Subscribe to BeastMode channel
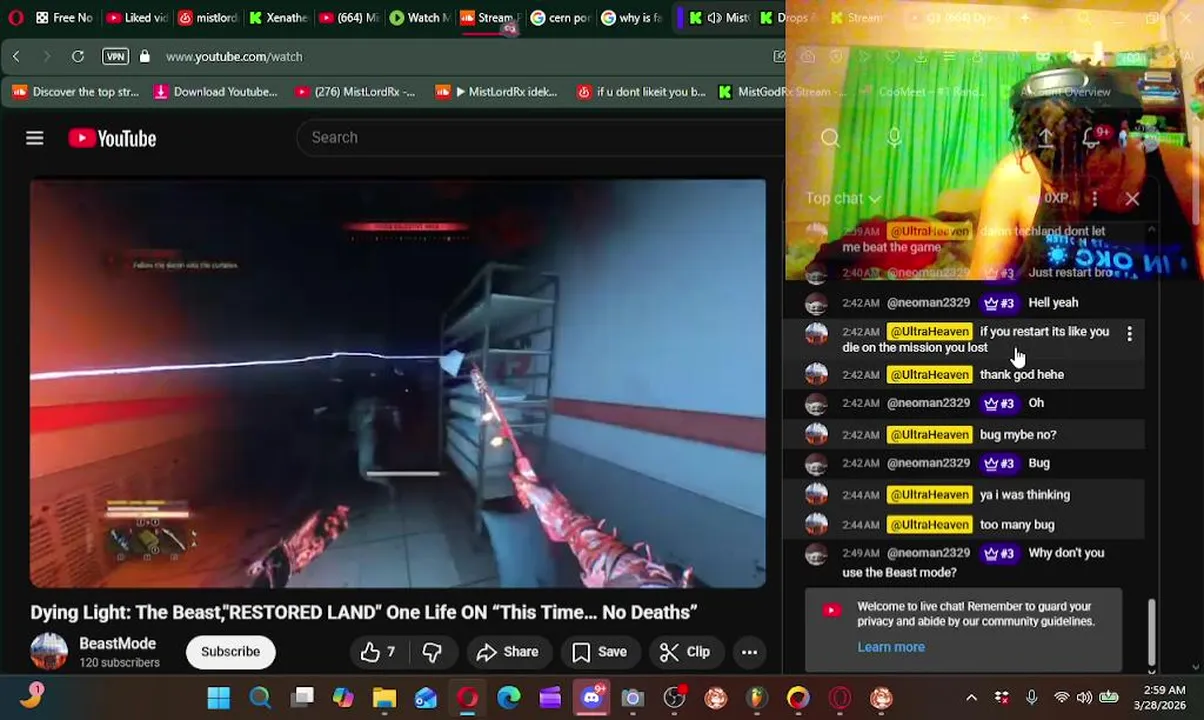Image resolution: width=1204 pixels, height=720 pixels. 230,652
